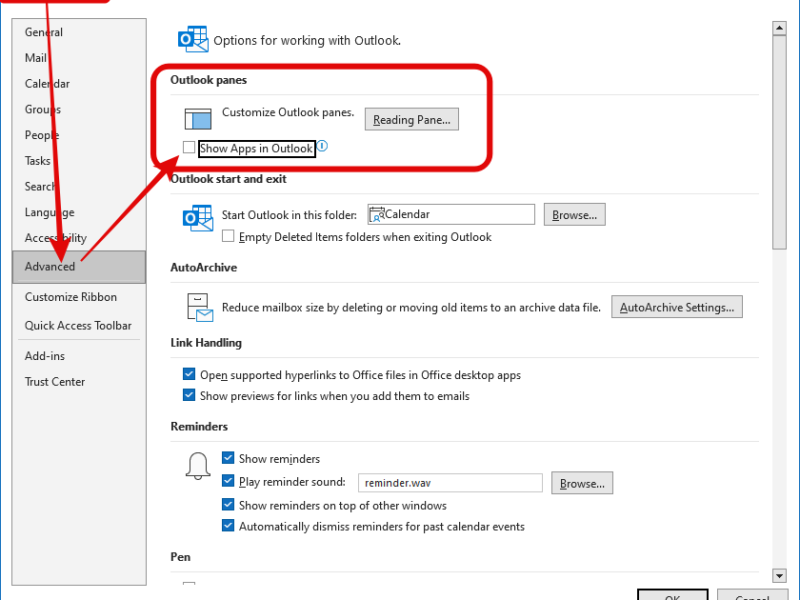Toggle the Play reminder sound checkbox
Screen dimensions: 800x600
pos(228,481)
